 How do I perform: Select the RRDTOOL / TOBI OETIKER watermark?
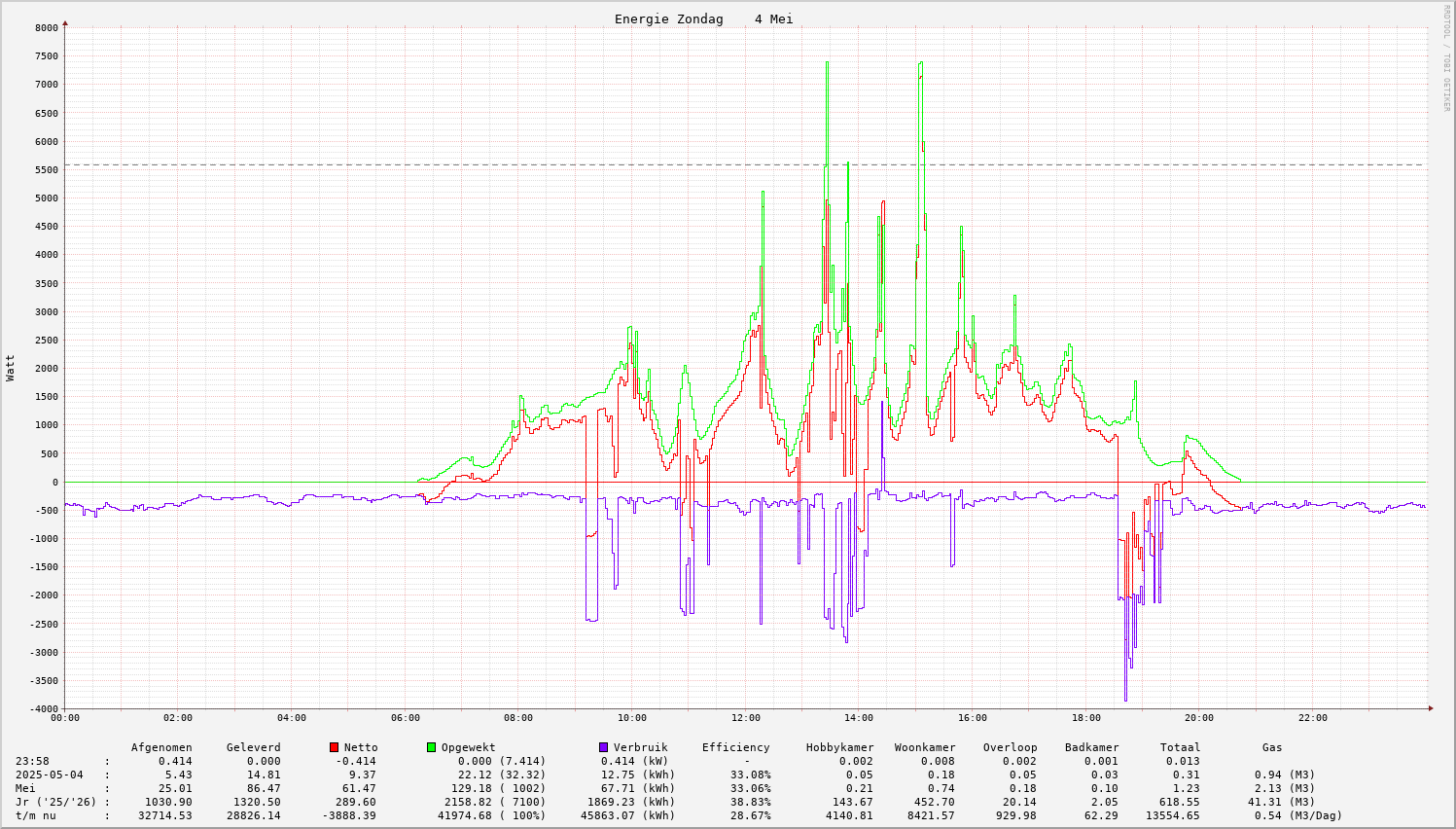(1446, 57)
